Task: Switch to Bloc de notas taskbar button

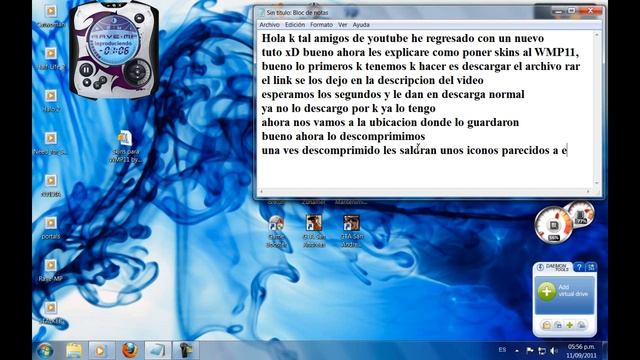Action: coord(158,350)
